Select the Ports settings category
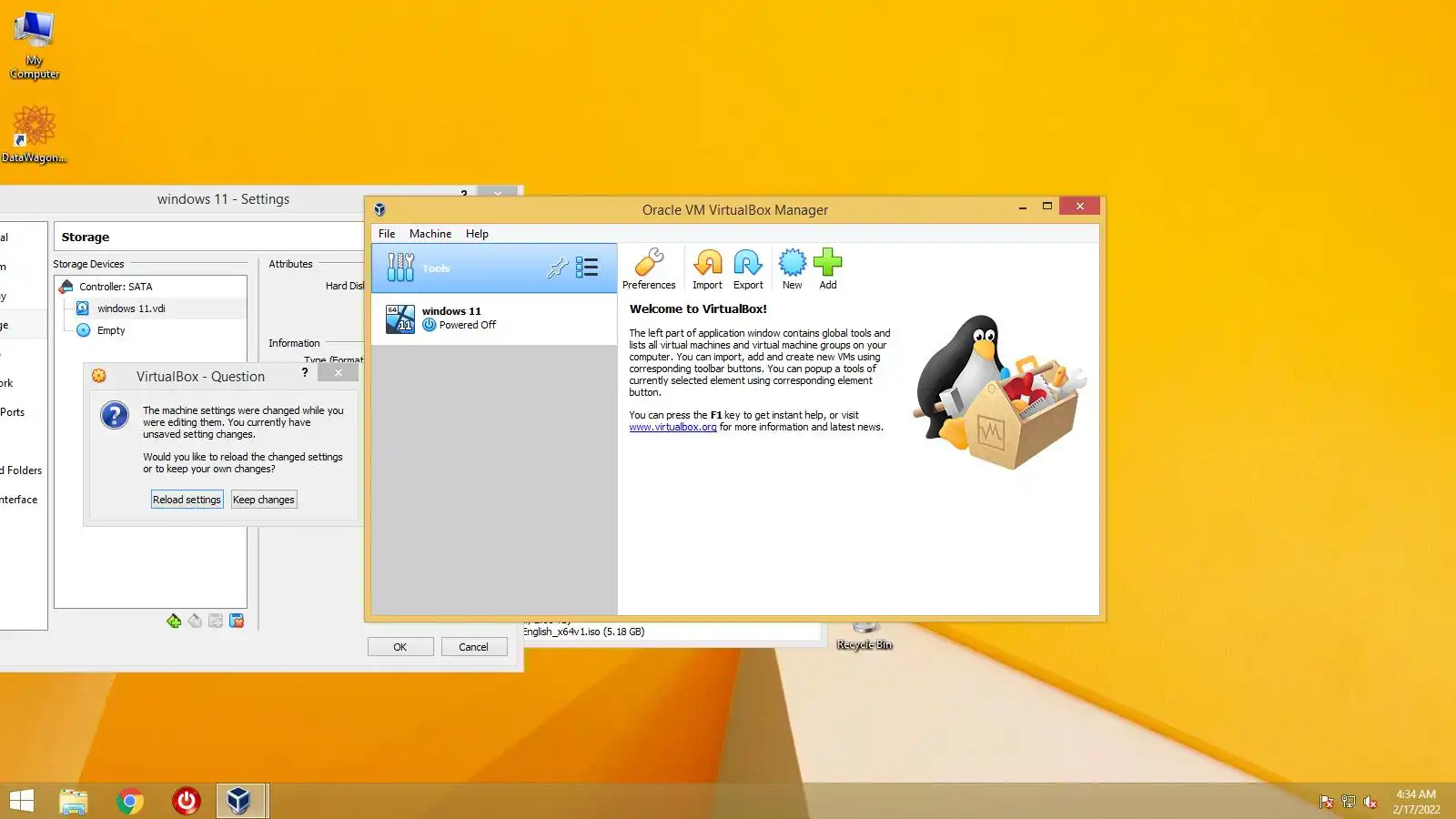The height and width of the screenshot is (819, 1456). (13, 412)
